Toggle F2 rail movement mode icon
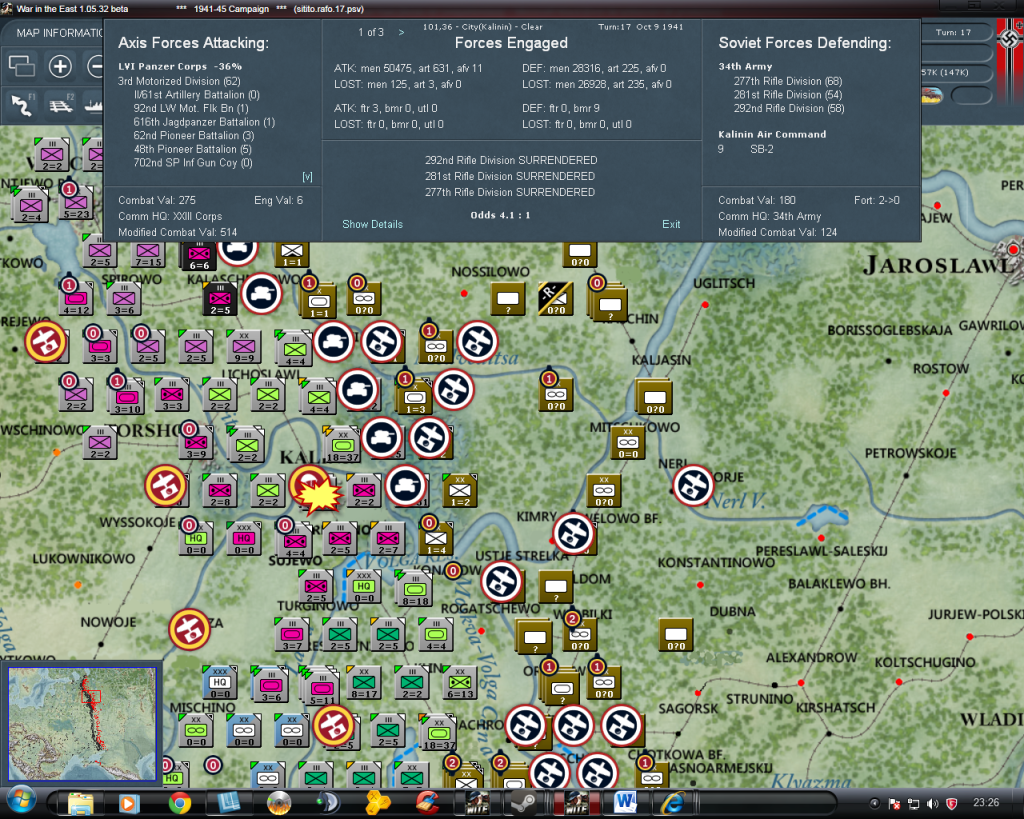Viewport: 1024px width, 819px height. pos(61,105)
